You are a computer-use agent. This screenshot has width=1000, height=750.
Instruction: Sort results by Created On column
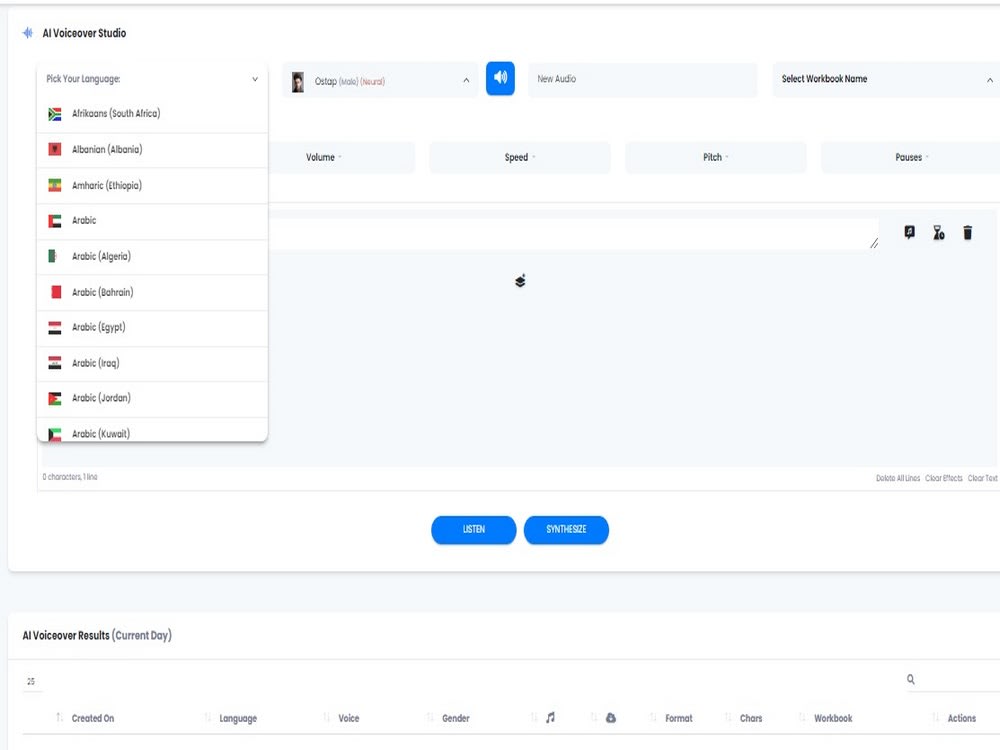[x=92, y=718]
